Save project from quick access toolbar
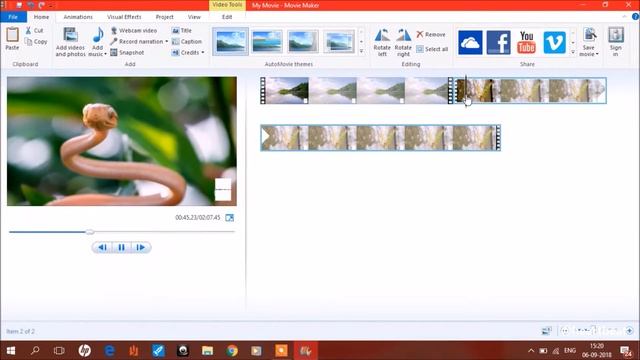Viewport: 640px width, 360px height. [19, 5]
